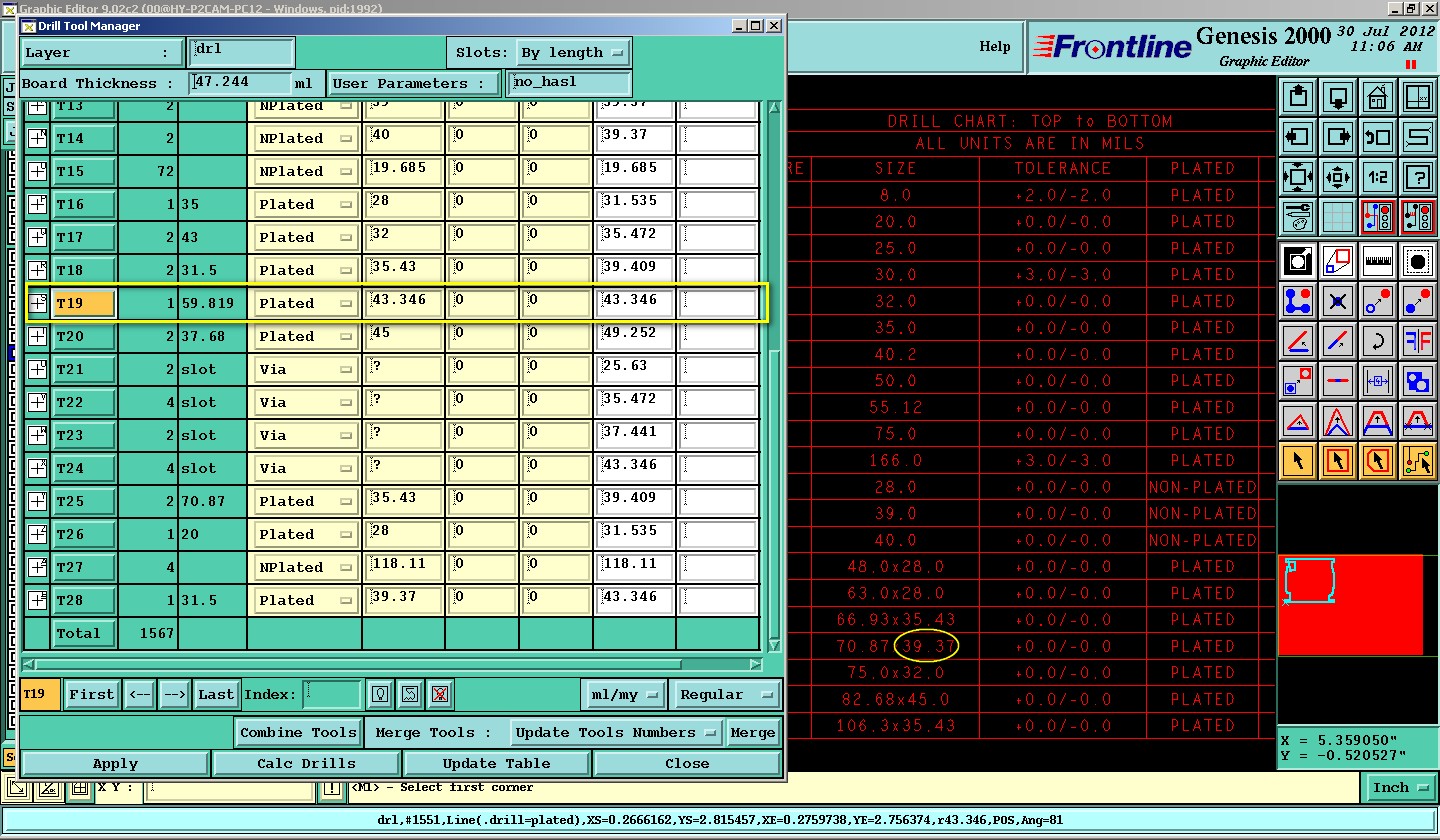Click the Calc Drills button
Image resolution: width=1440 pixels, height=840 pixels.
point(306,763)
